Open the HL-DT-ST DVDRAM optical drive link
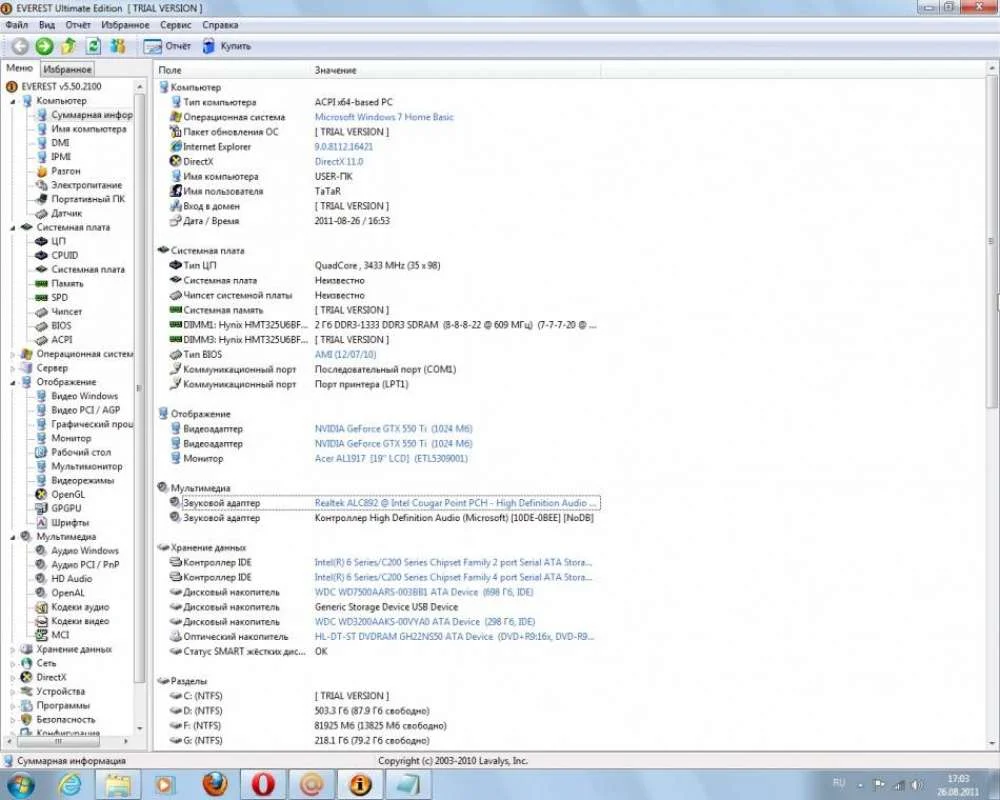The width and height of the screenshot is (1000, 800). coord(454,637)
